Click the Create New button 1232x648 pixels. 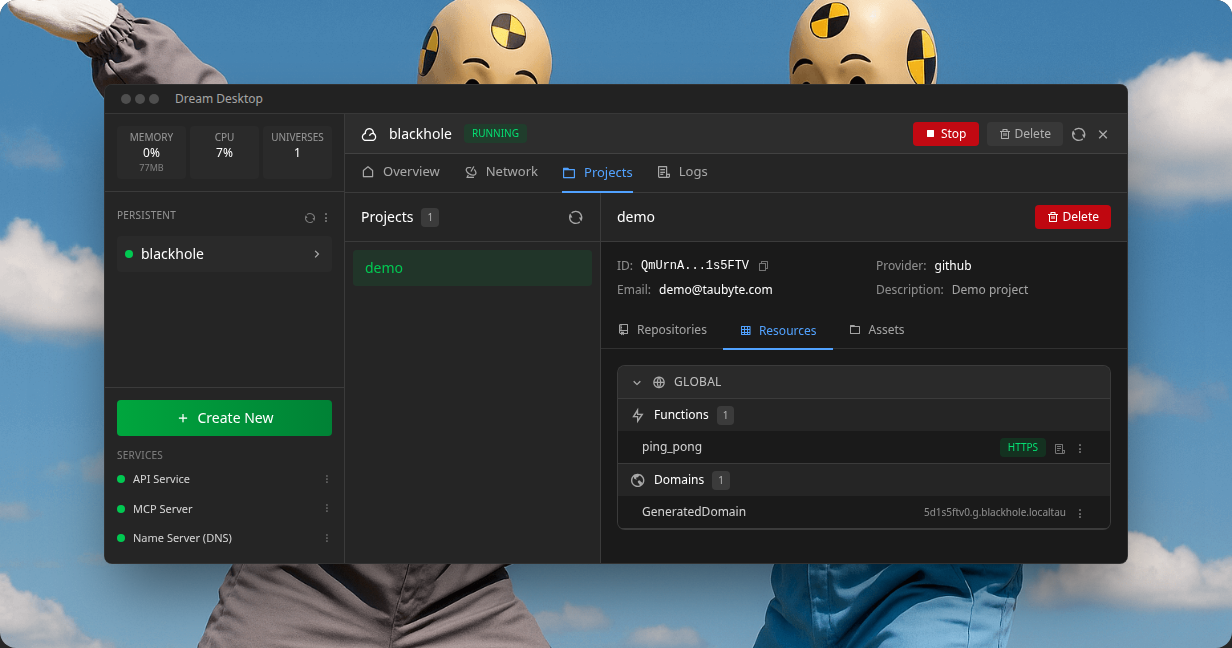coord(224,417)
